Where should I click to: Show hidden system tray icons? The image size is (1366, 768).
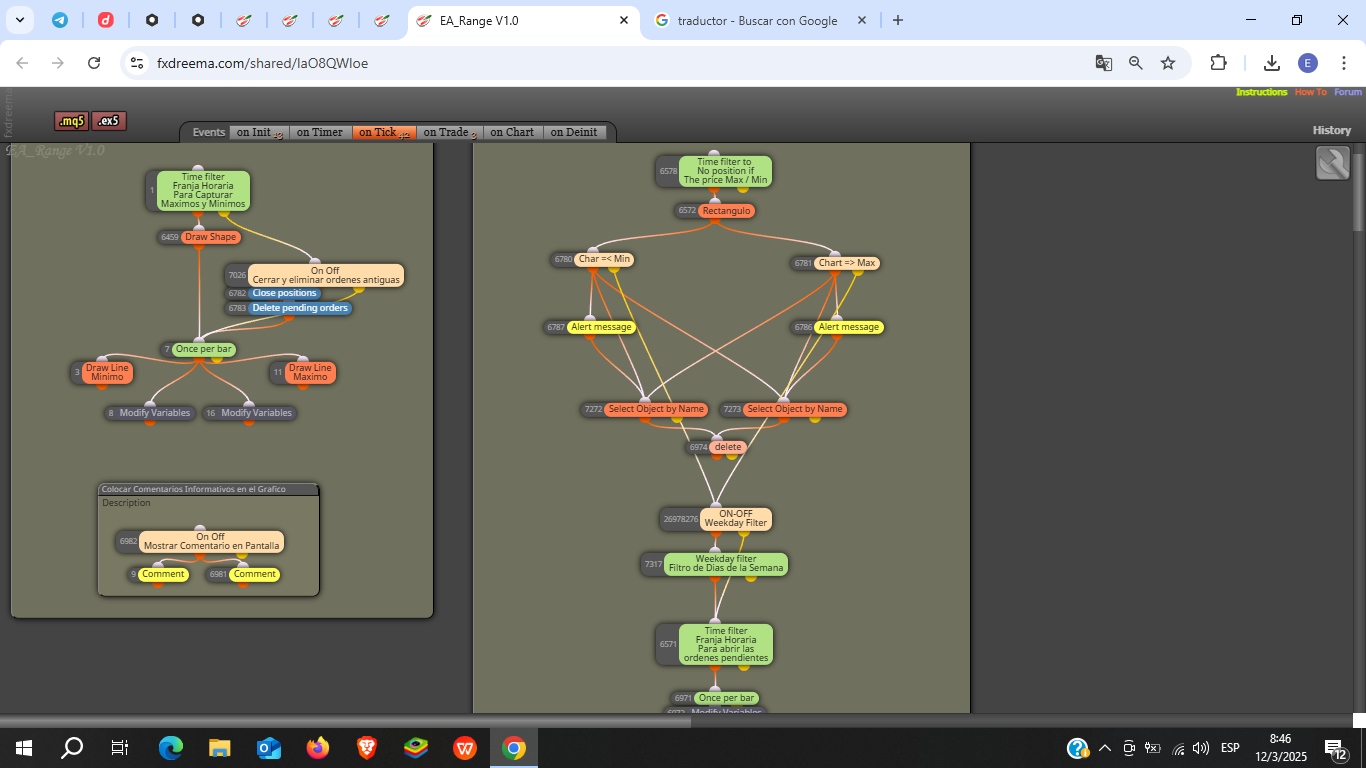[x=1105, y=747]
